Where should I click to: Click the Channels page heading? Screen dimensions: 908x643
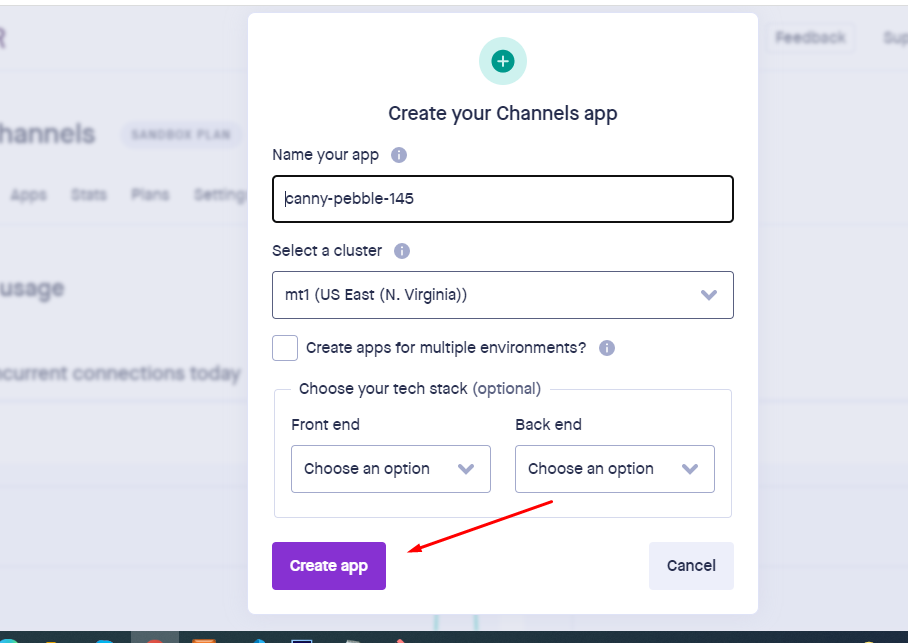[46, 134]
